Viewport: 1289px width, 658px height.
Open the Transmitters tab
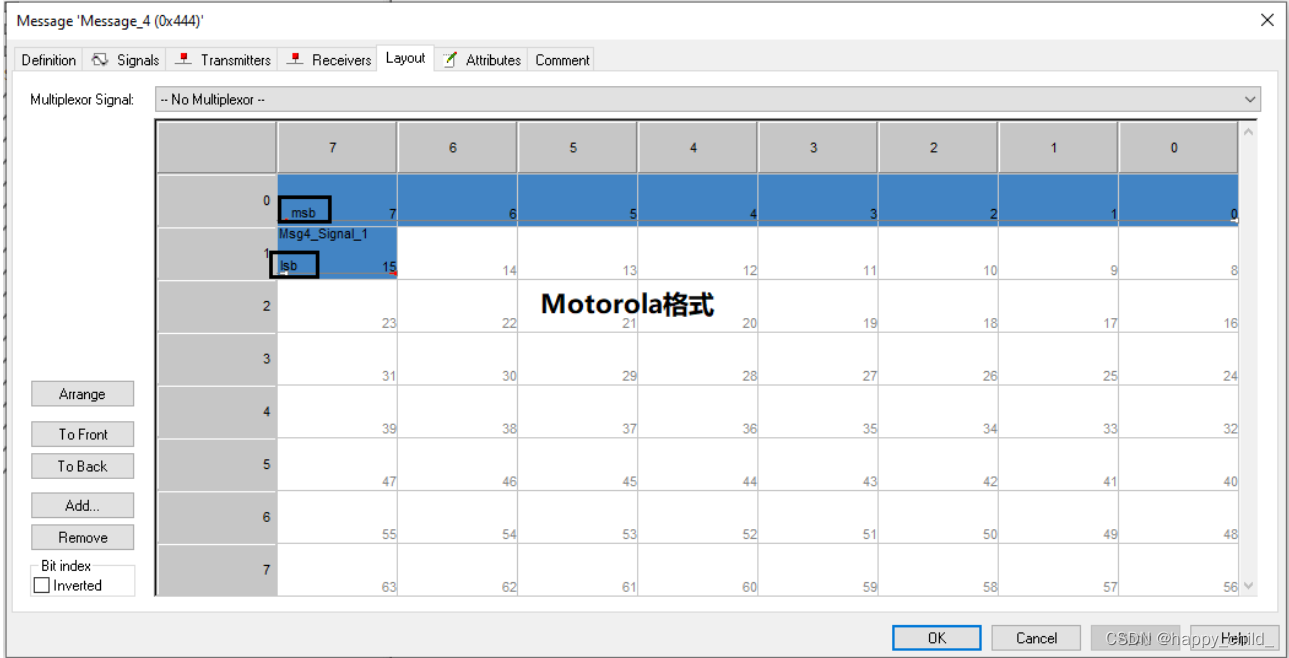click(x=223, y=60)
